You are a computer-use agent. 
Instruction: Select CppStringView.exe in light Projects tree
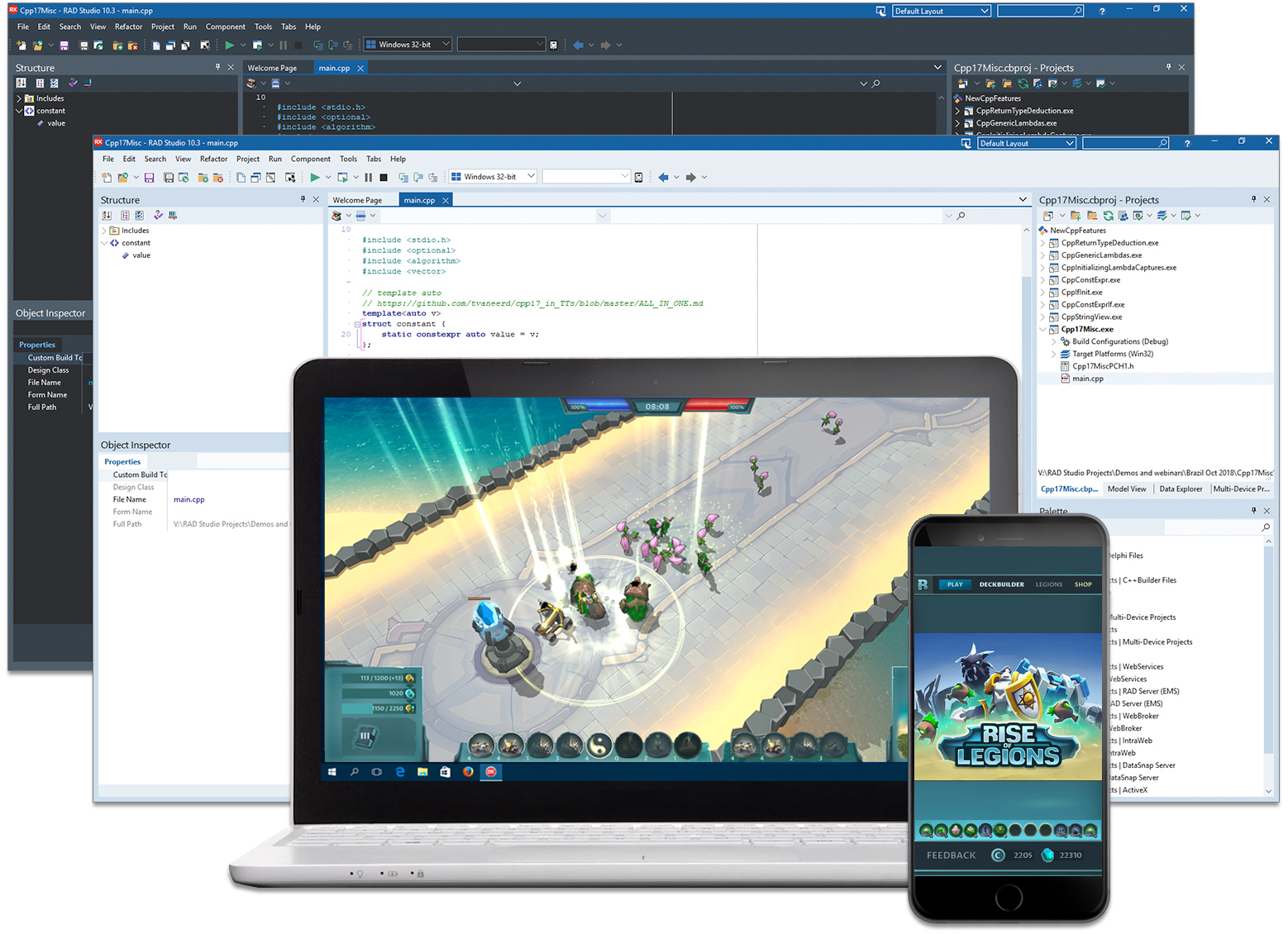[1091, 317]
